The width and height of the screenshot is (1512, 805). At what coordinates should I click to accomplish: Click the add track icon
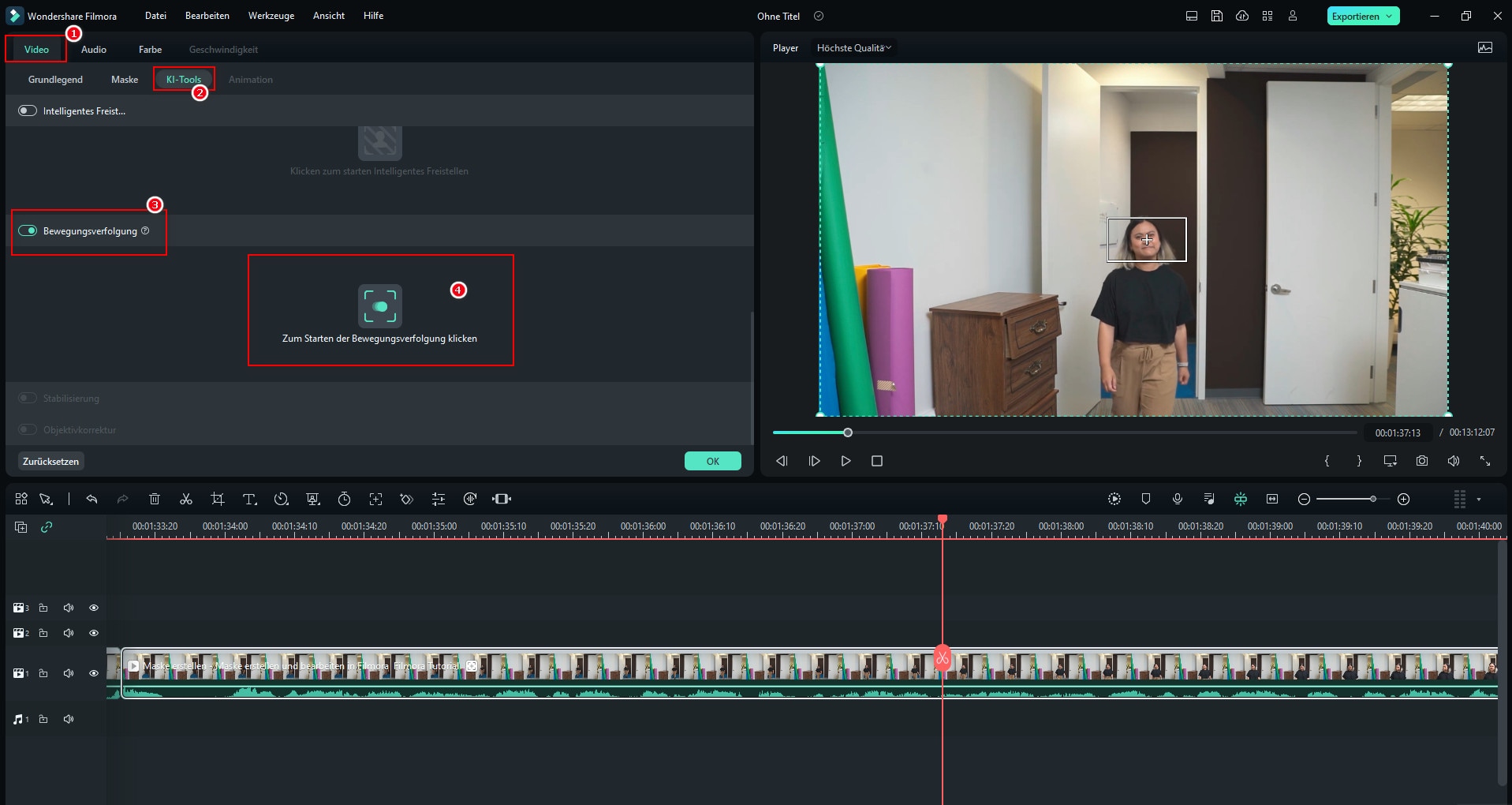[x=21, y=526]
